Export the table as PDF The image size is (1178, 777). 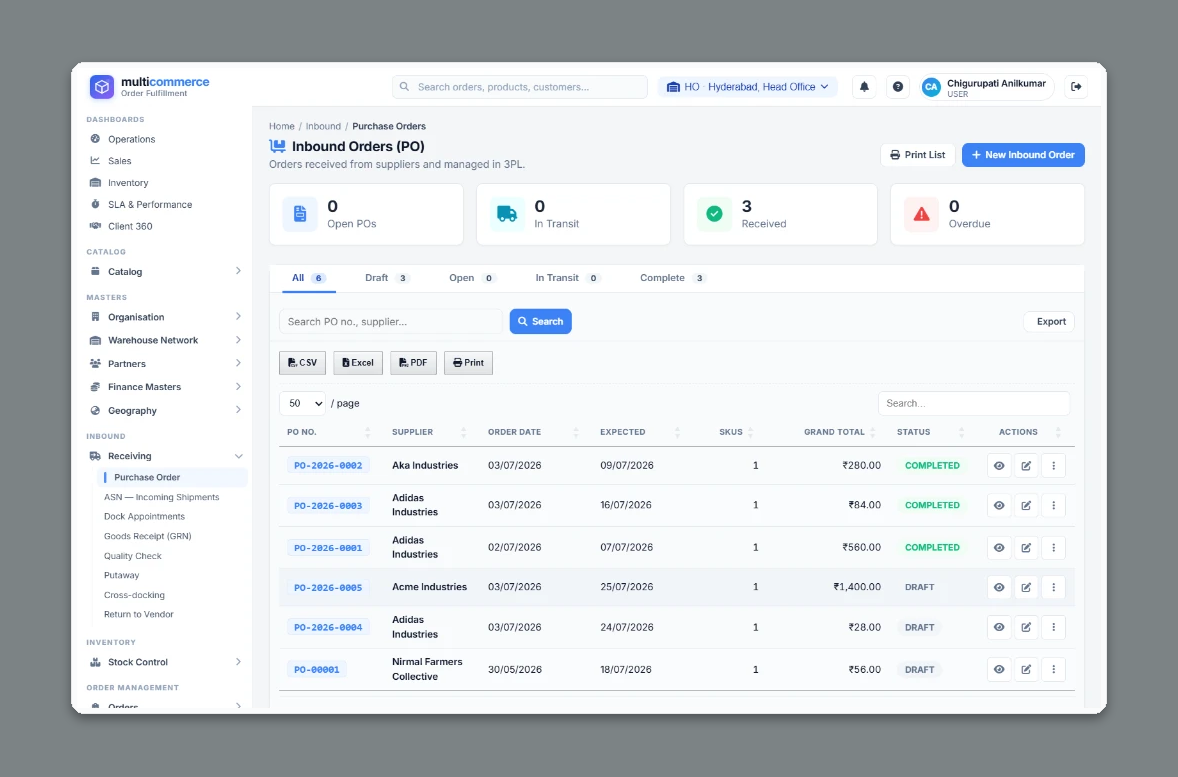(413, 363)
